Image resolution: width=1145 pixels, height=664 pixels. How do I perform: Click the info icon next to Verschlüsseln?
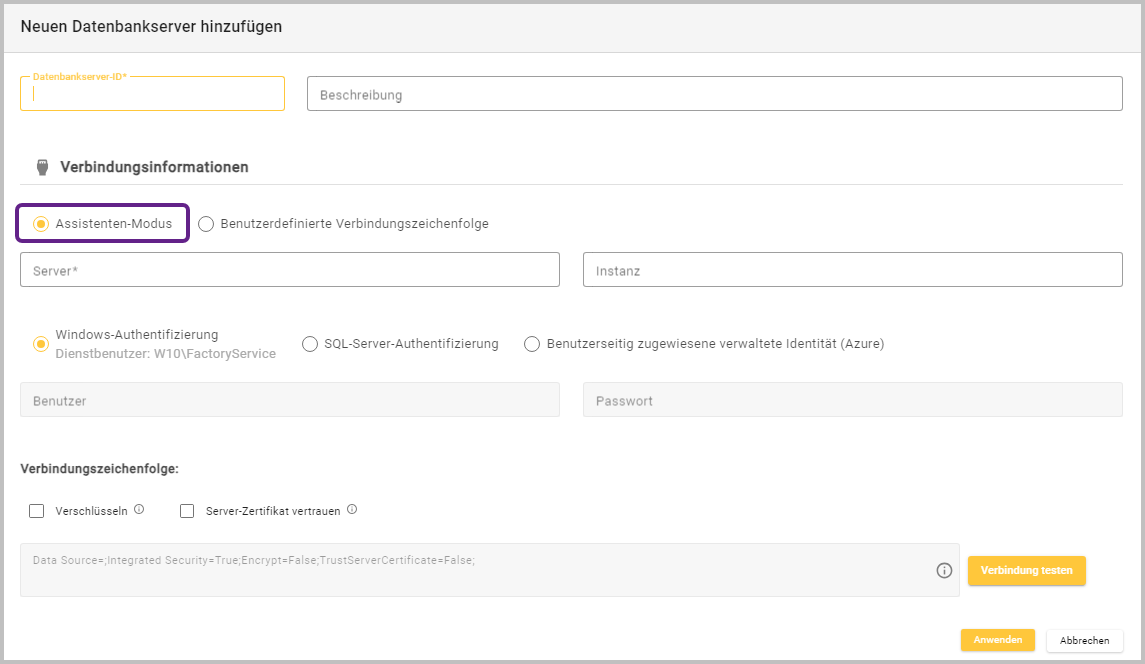point(139,509)
